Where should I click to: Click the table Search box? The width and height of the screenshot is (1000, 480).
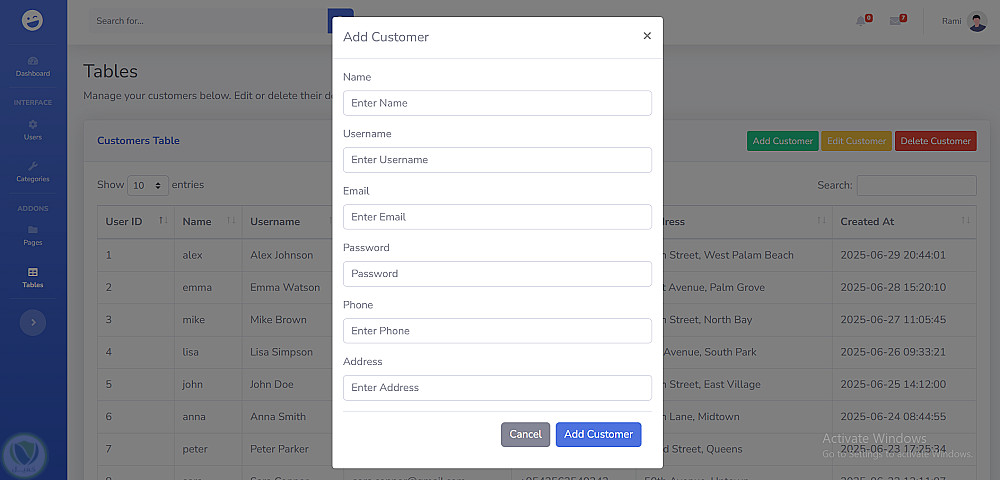tap(916, 185)
